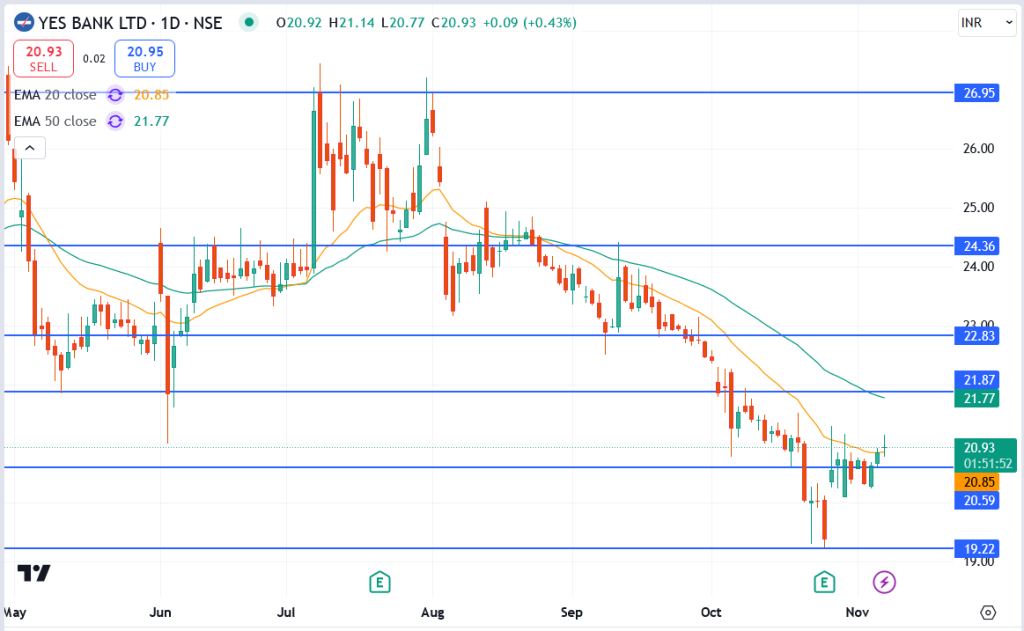Select the 19.22 horizontal line label
Image resolution: width=1024 pixels, height=631 pixels.
click(976, 549)
